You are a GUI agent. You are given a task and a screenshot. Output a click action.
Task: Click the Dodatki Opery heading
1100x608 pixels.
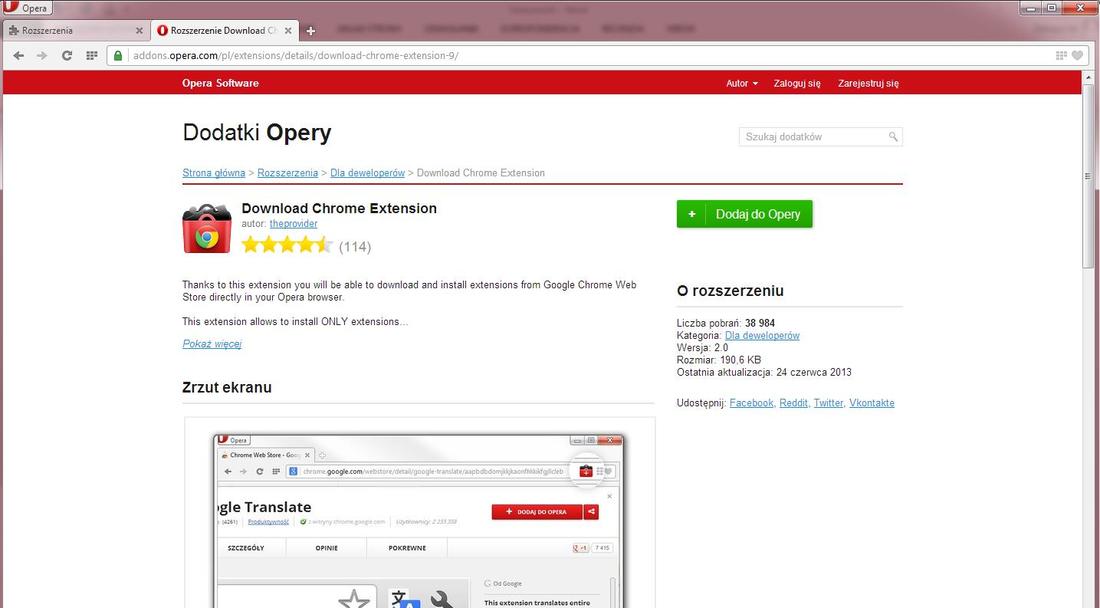(257, 133)
